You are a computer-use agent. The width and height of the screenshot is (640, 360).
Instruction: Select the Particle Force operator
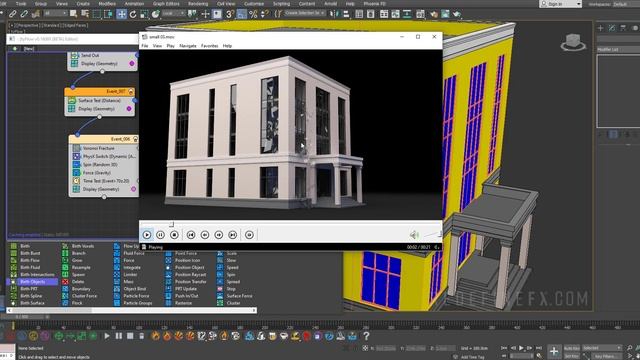[x=132, y=296]
